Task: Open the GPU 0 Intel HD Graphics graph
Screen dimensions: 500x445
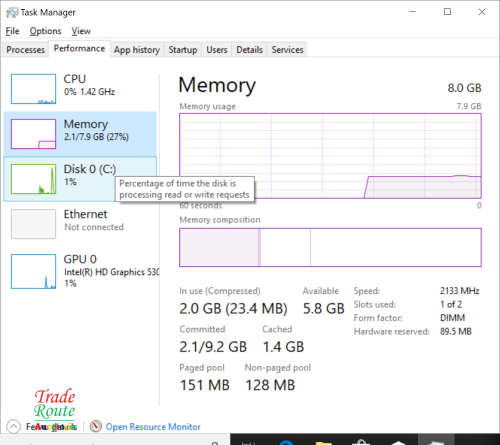Action: [80, 271]
